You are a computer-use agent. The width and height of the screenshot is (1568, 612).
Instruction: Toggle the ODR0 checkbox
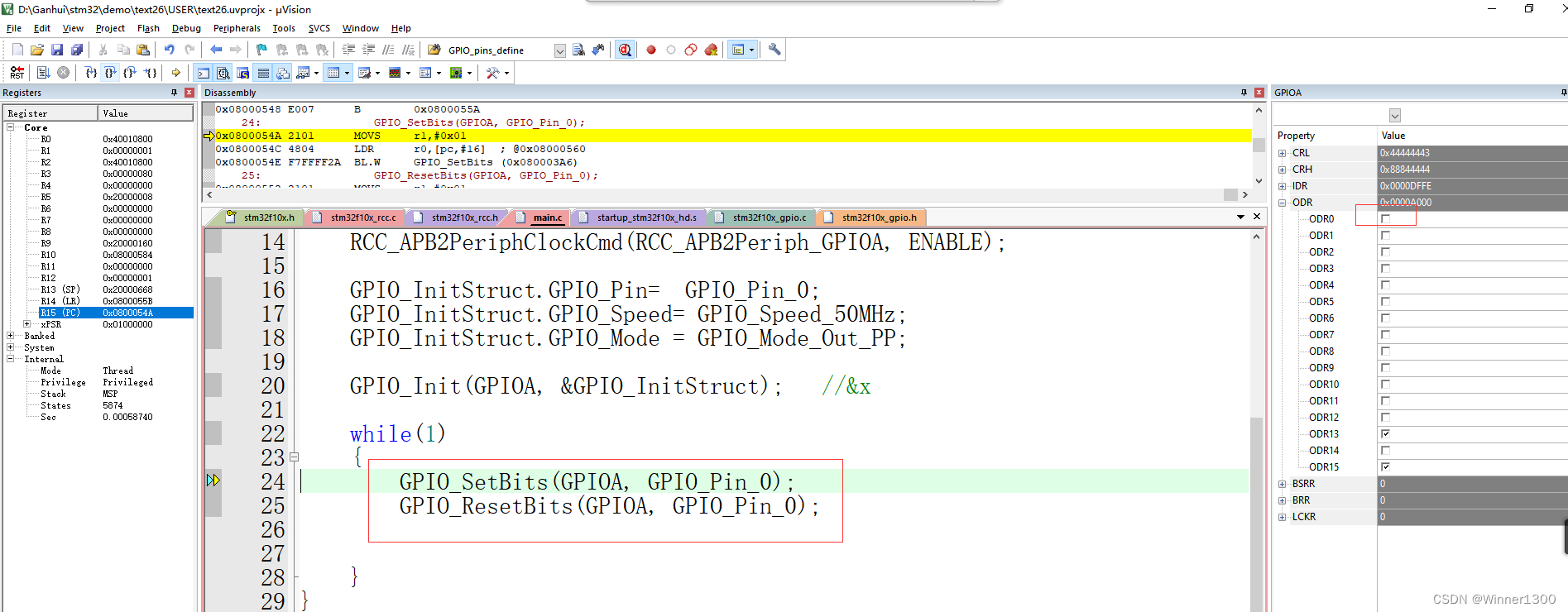coord(1385,219)
